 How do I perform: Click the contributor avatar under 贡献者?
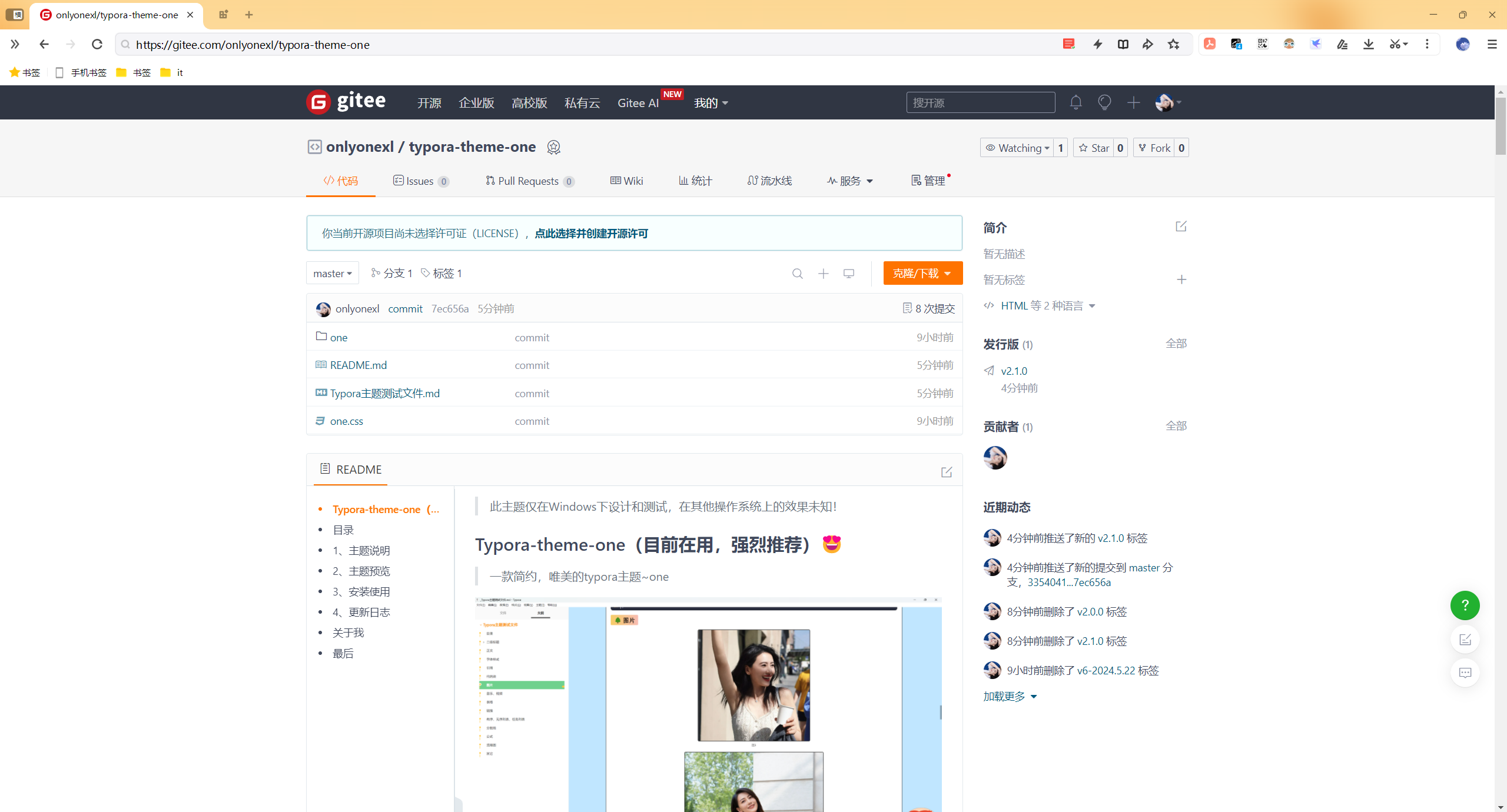995,458
